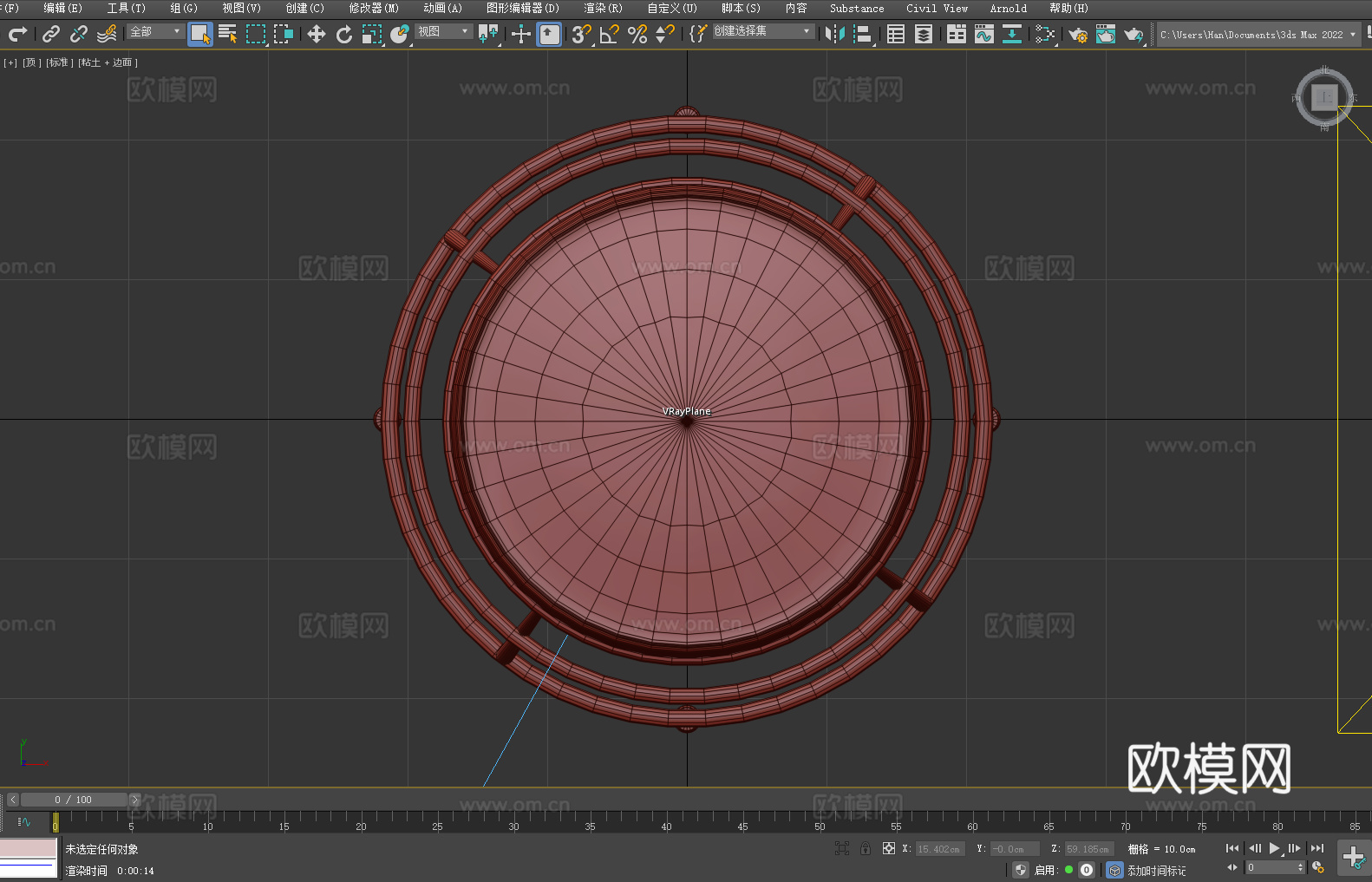Open Rendered Frame Window
Screen dimensions: 1372x882
pos(1106,34)
